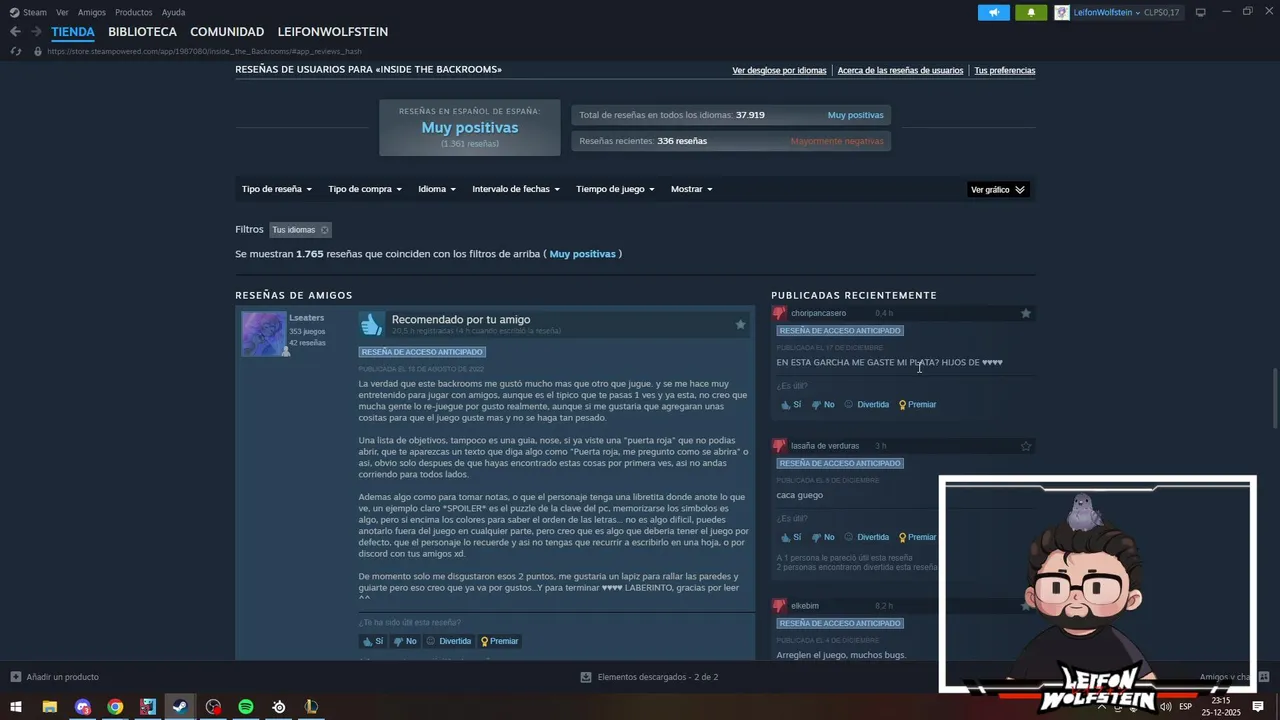Open 'Tus preferencias' link
The image size is (1280, 720).
point(1005,71)
